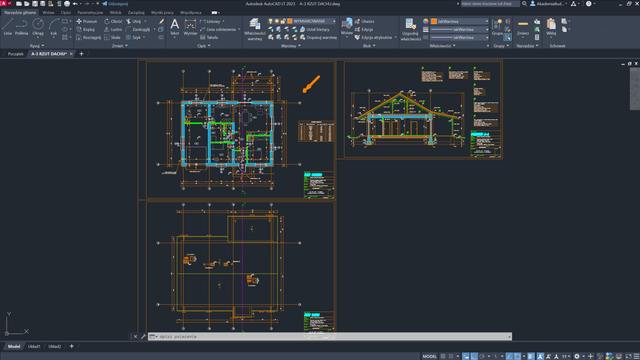Click the account sign-in user button

coord(548,4)
